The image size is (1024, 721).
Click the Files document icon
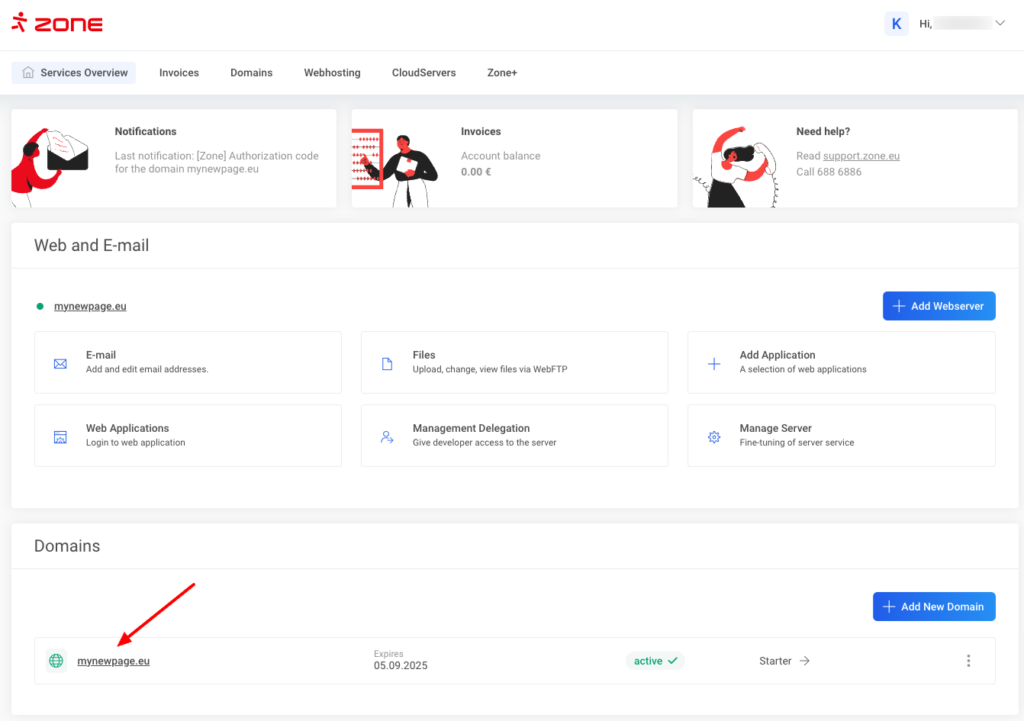click(387, 363)
